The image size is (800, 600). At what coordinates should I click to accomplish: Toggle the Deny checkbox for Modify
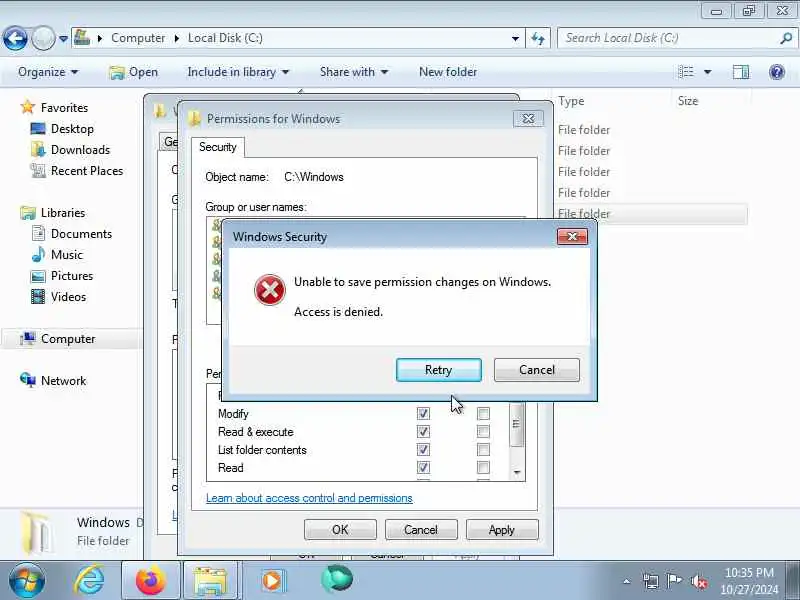point(483,413)
